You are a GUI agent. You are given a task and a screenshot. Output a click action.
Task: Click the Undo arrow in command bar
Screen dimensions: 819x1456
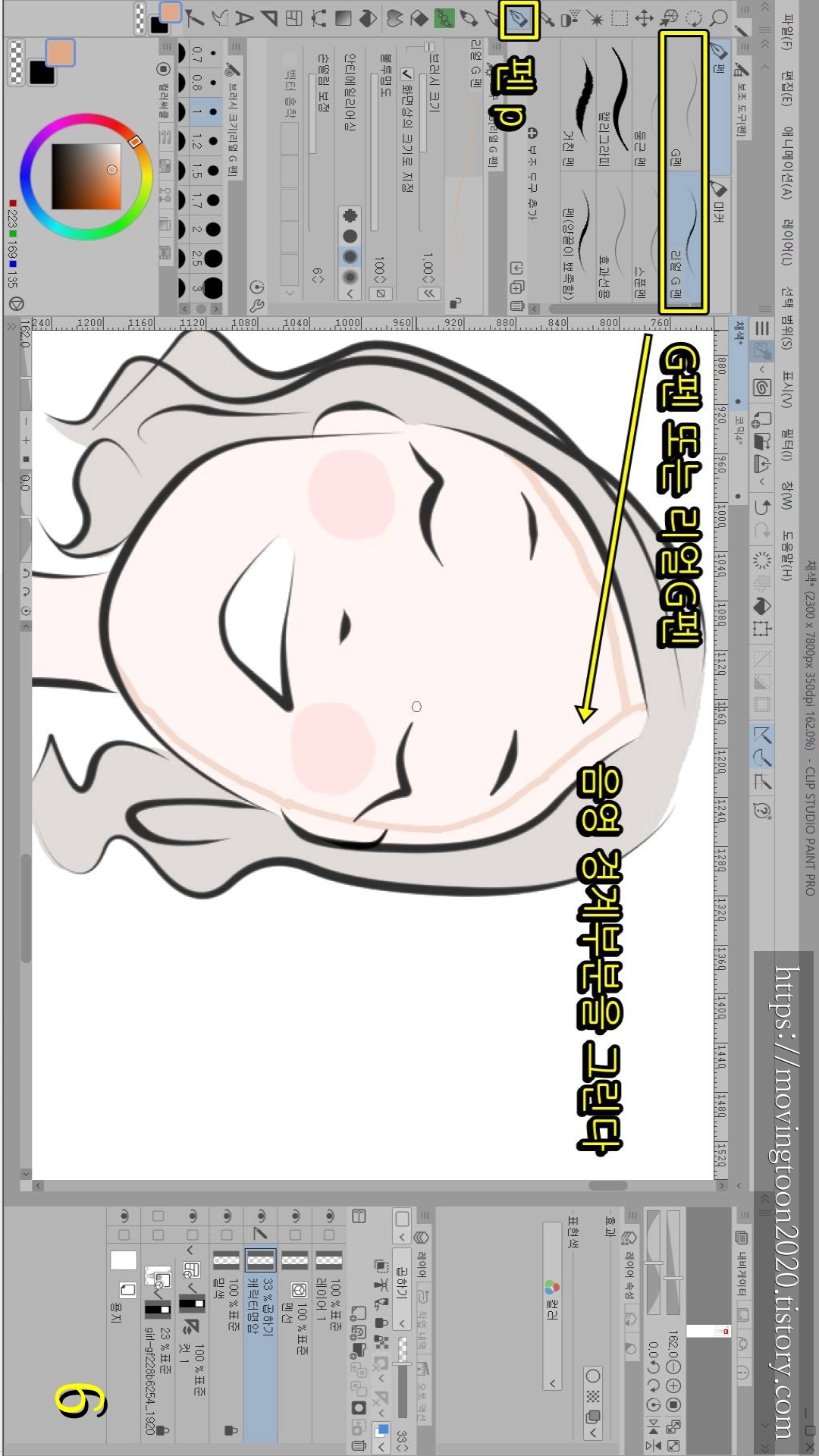click(762, 507)
